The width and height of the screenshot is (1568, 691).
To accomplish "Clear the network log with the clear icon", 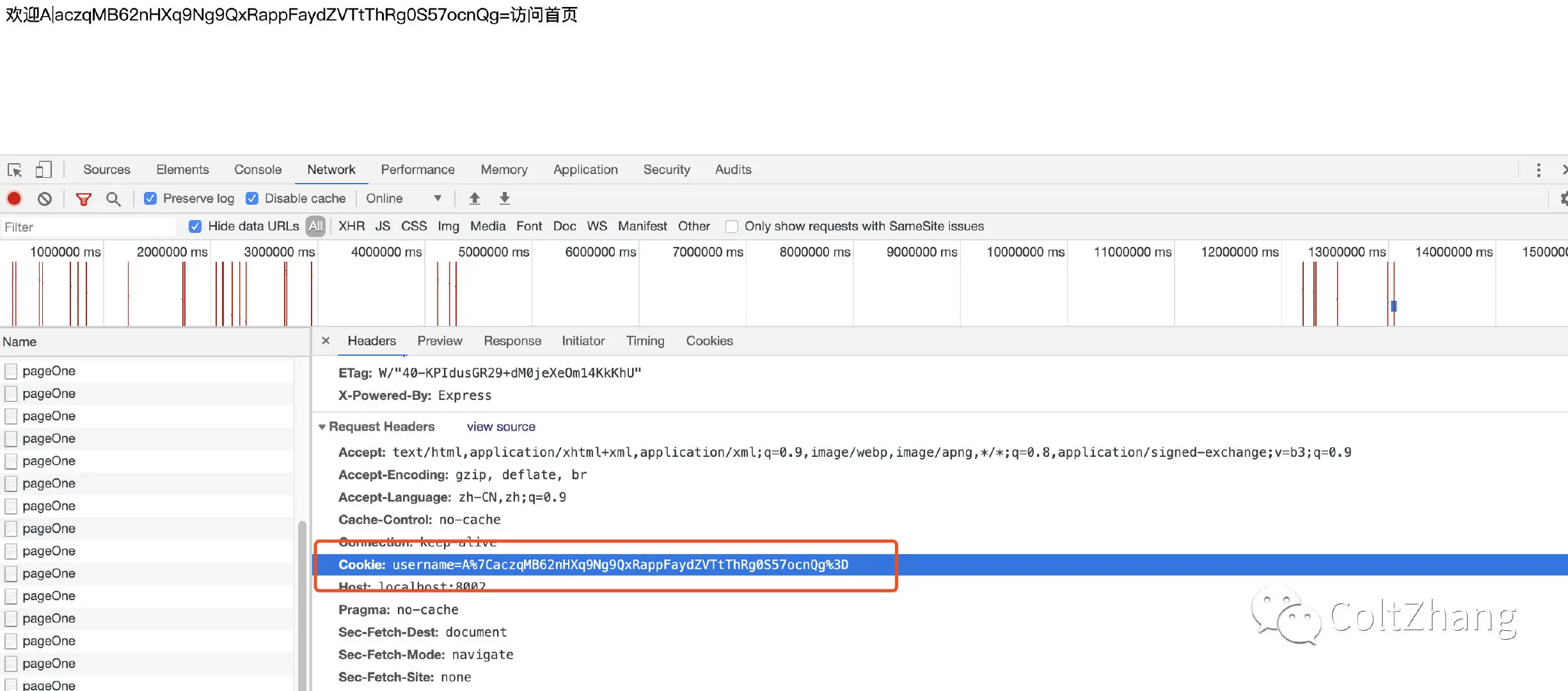I will 44,198.
